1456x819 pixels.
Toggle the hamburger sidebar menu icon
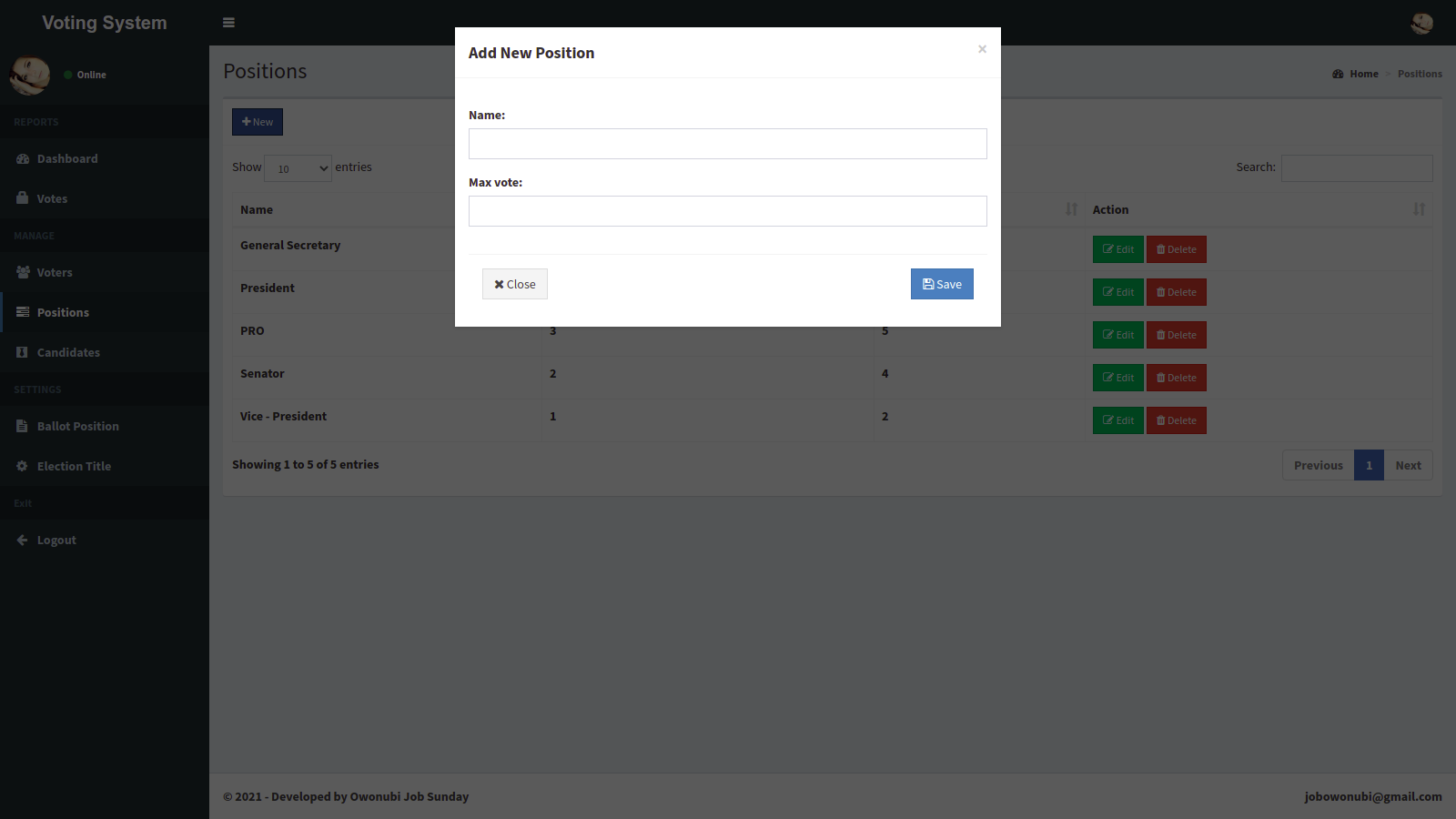pos(228,23)
